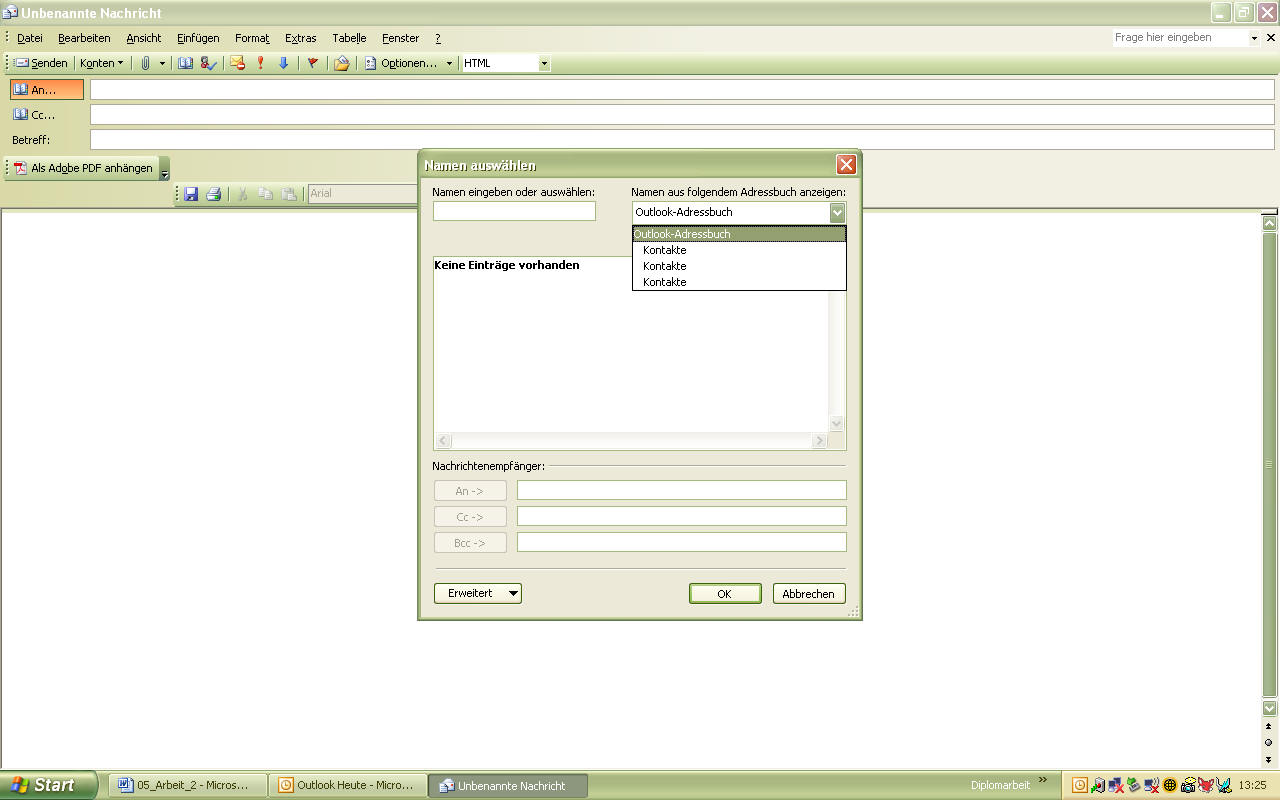Open the ? help menu
The width and height of the screenshot is (1280, 800).
click(x=437, y=38)
